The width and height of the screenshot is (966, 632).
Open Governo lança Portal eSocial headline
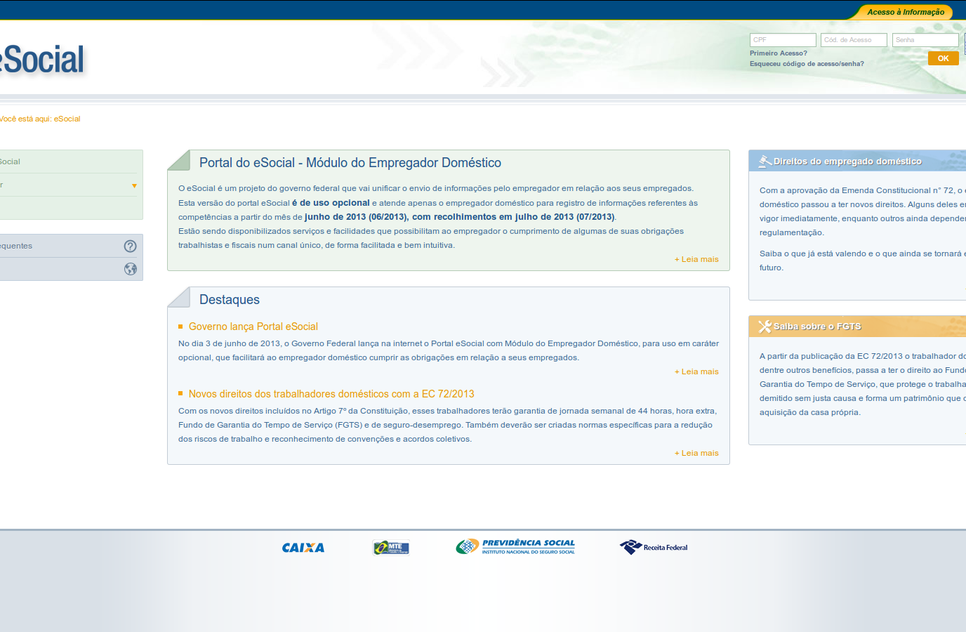click(x=253, y=326)
